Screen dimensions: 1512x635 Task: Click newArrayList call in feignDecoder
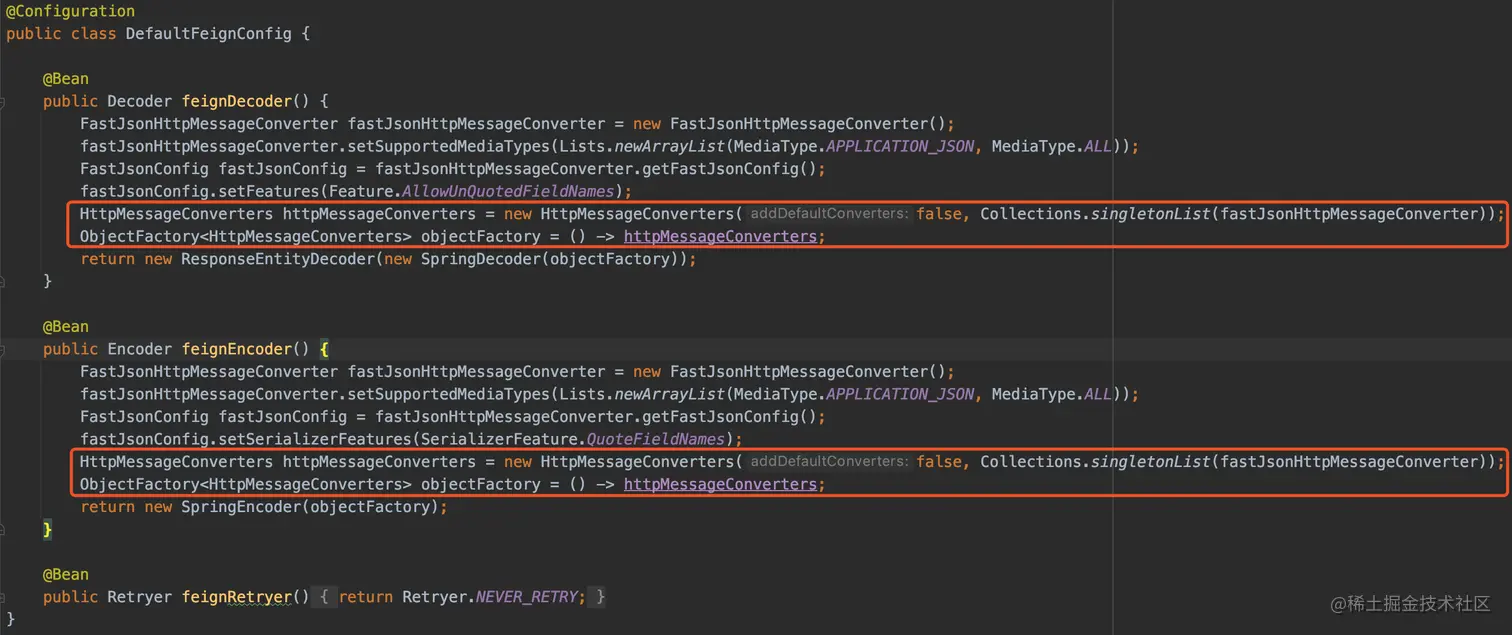coord(669,146)
